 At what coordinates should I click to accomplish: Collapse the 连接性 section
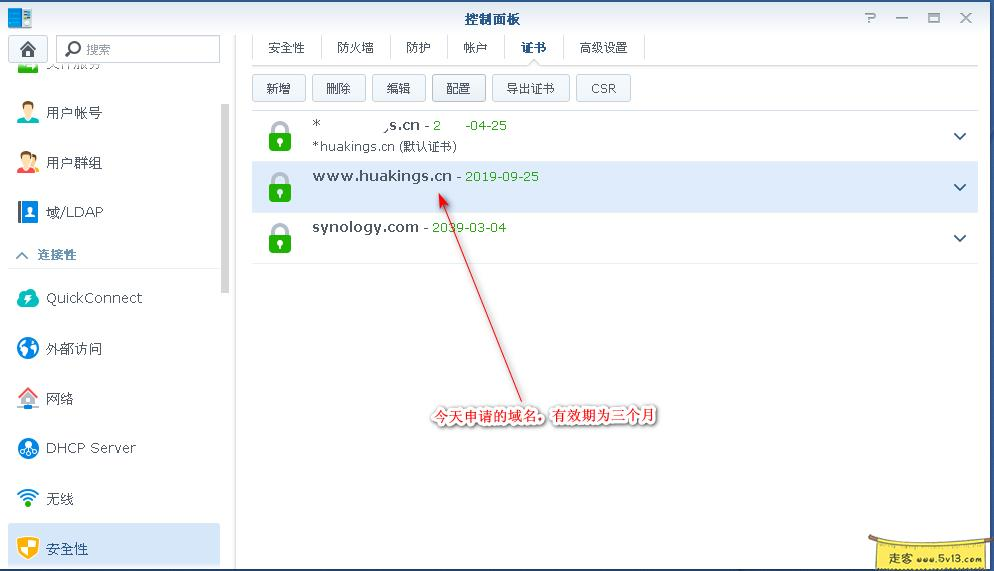tap(22, 255)
